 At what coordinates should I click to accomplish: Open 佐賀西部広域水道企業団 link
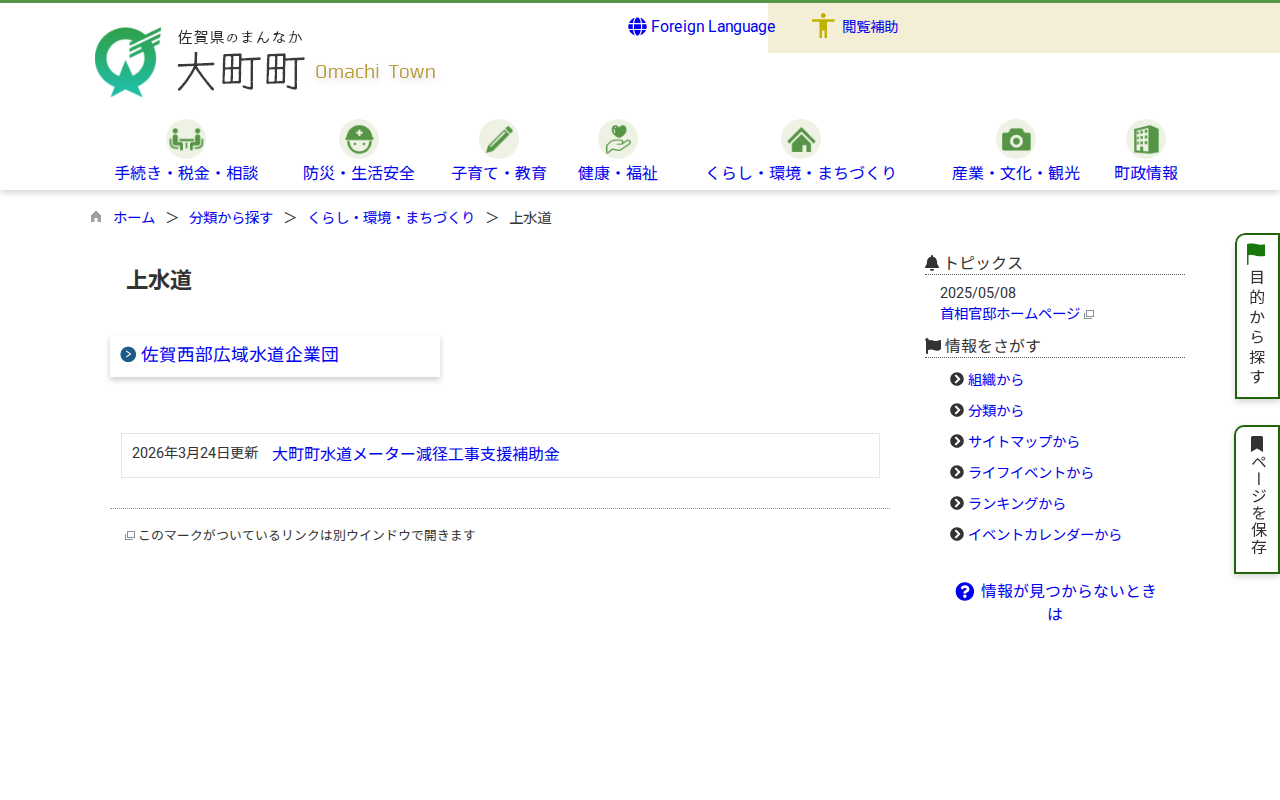pyautogui.click(x=240, y=354)
